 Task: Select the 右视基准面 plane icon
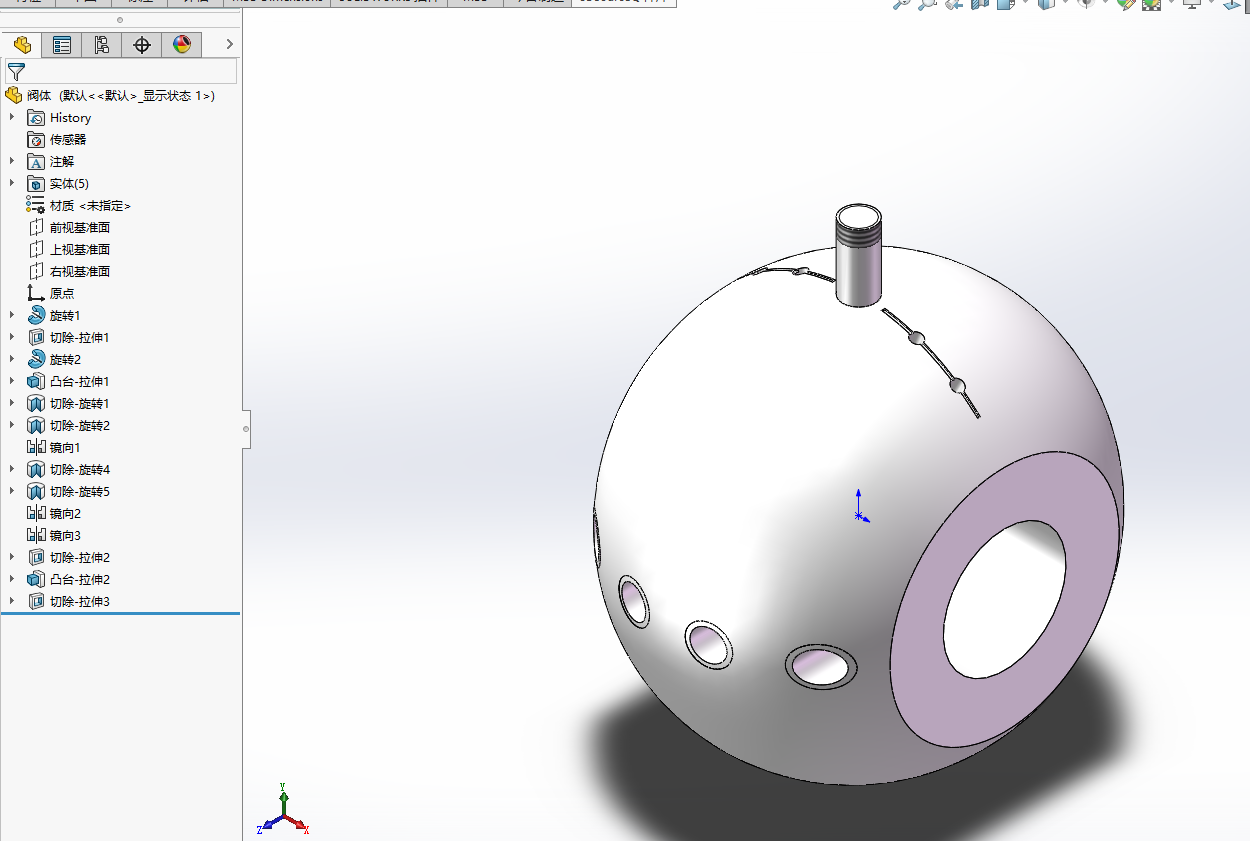tap(36, 272)
